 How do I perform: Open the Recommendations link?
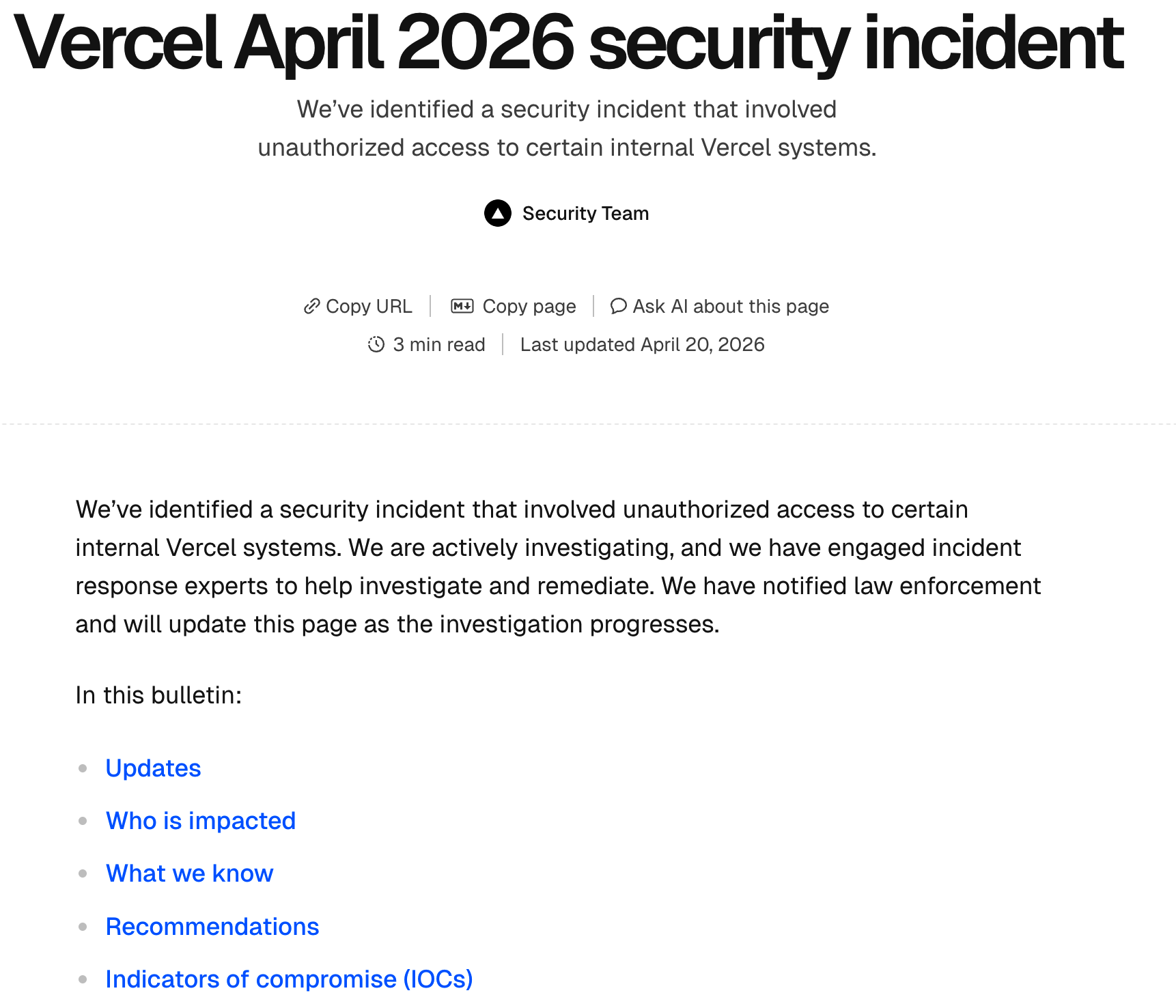[212, 927]
